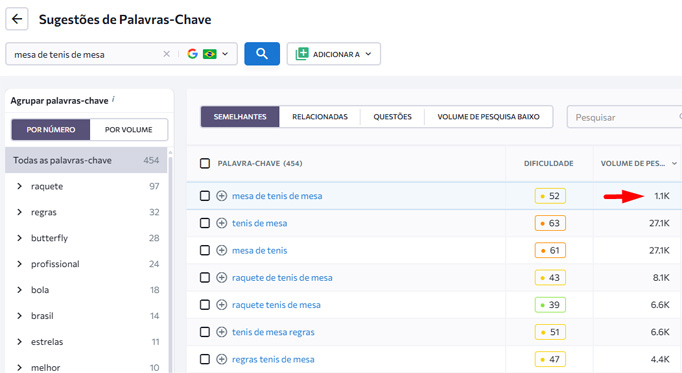Image resolution: width=682 pixels, height=373 pixels.
Task: Click difficulty badge 63
Action: coord(550,223)
